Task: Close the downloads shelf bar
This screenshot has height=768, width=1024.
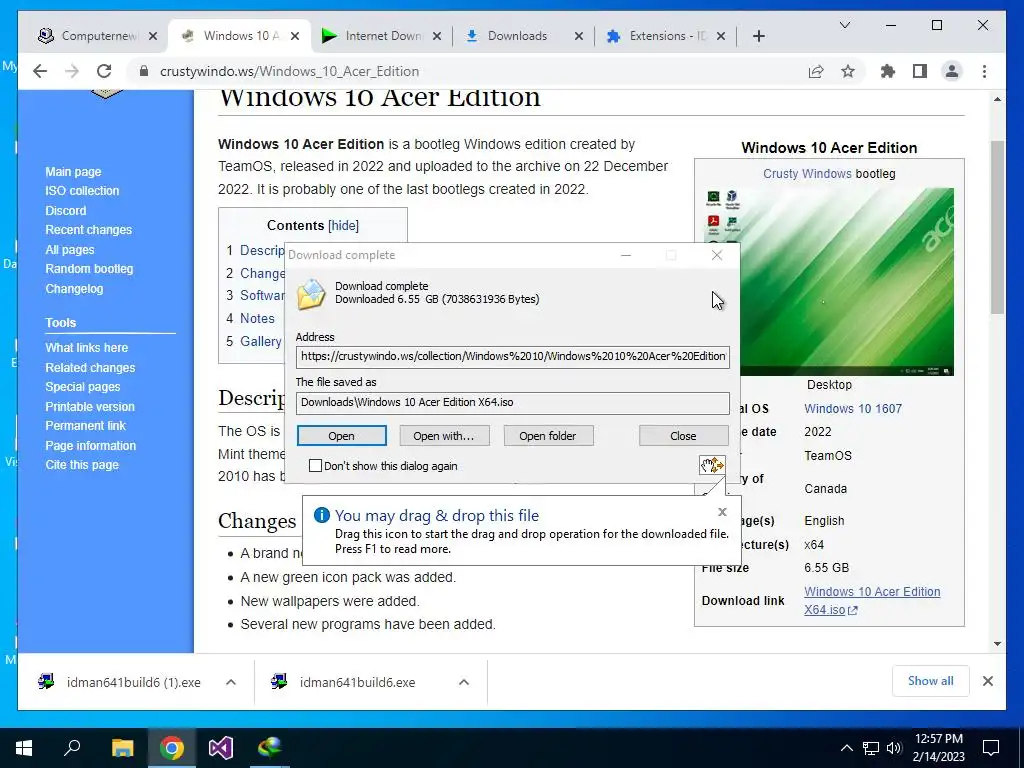Action: 987,681
